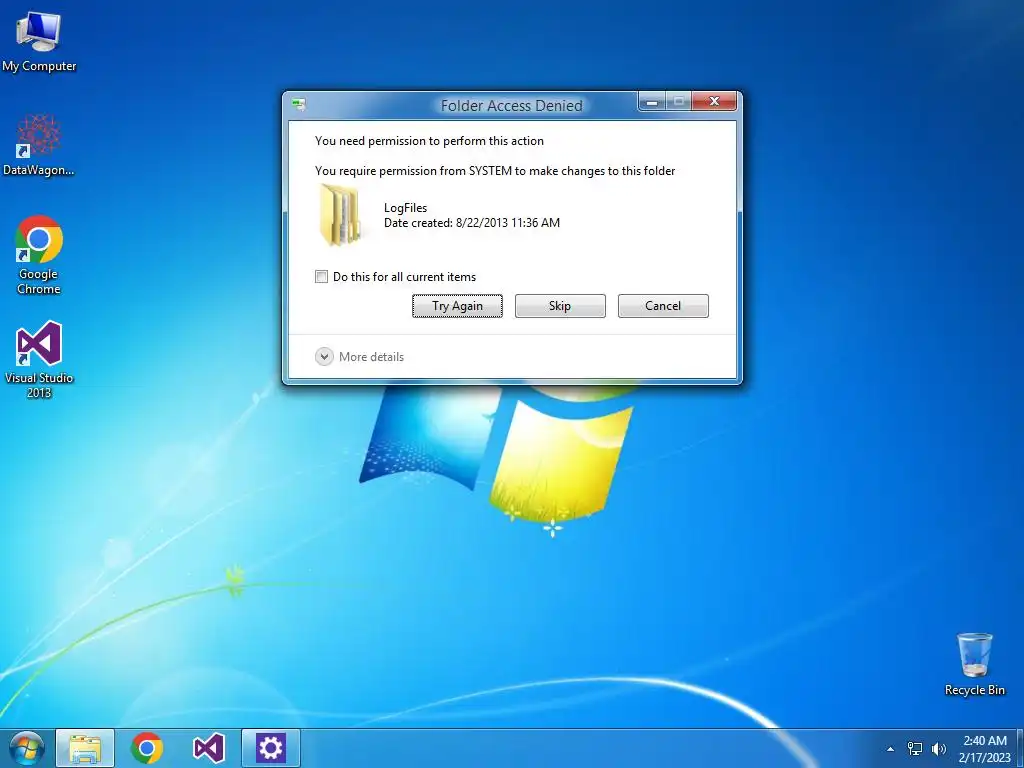Click the SYSTEM permission message text

point(495,171)
